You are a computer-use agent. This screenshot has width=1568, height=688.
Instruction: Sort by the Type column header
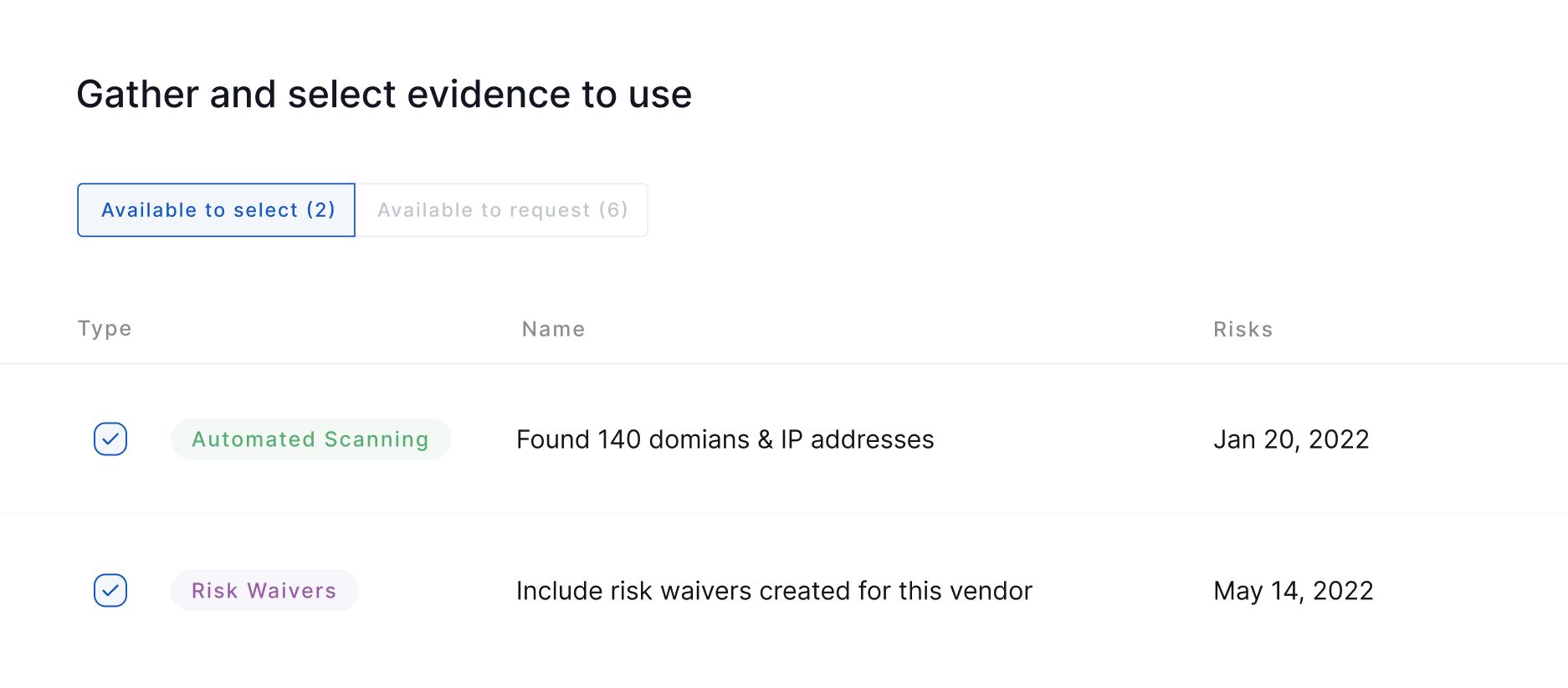point(105,329)
